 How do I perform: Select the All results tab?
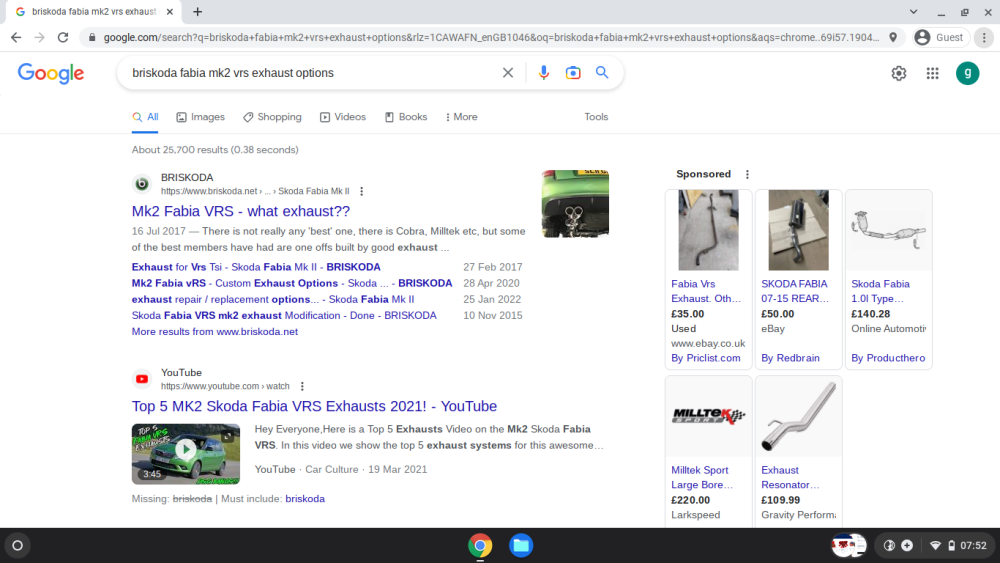tap(145, 117)
